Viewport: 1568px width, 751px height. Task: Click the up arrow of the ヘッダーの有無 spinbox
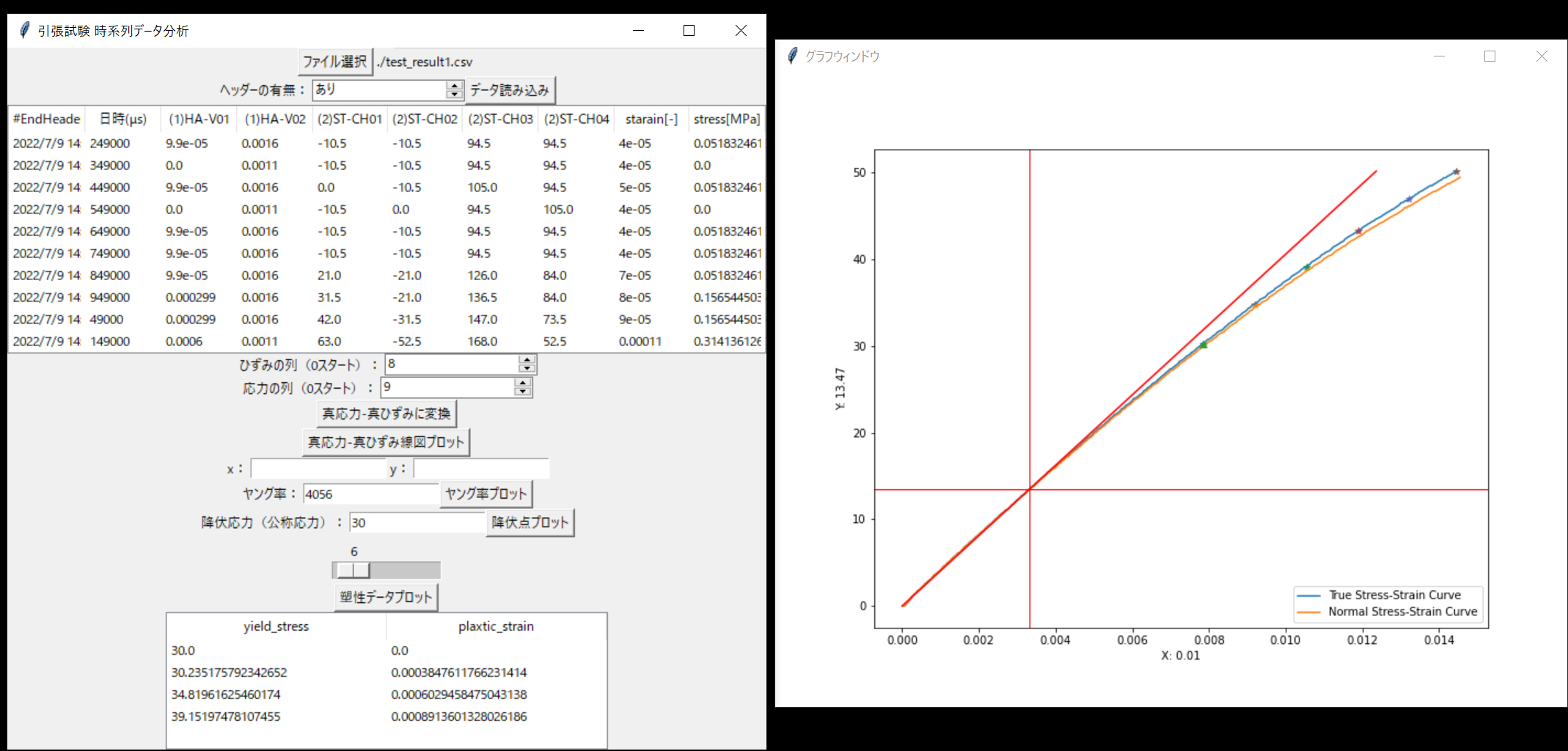point(455,85)
